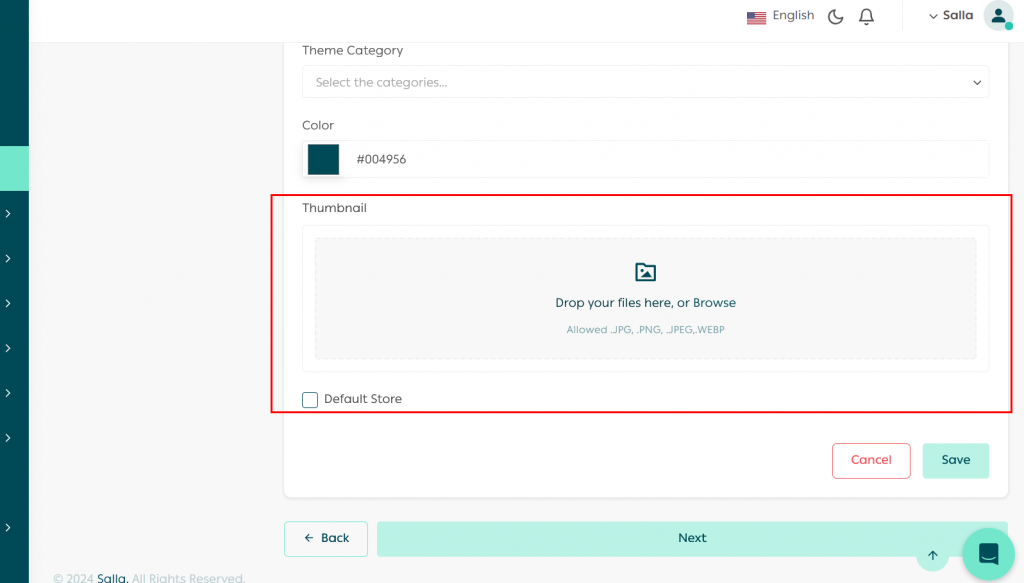The image size is (1024, 583).
Task: Enable the Default Store checkbox
Action: (x=310, y=400)
